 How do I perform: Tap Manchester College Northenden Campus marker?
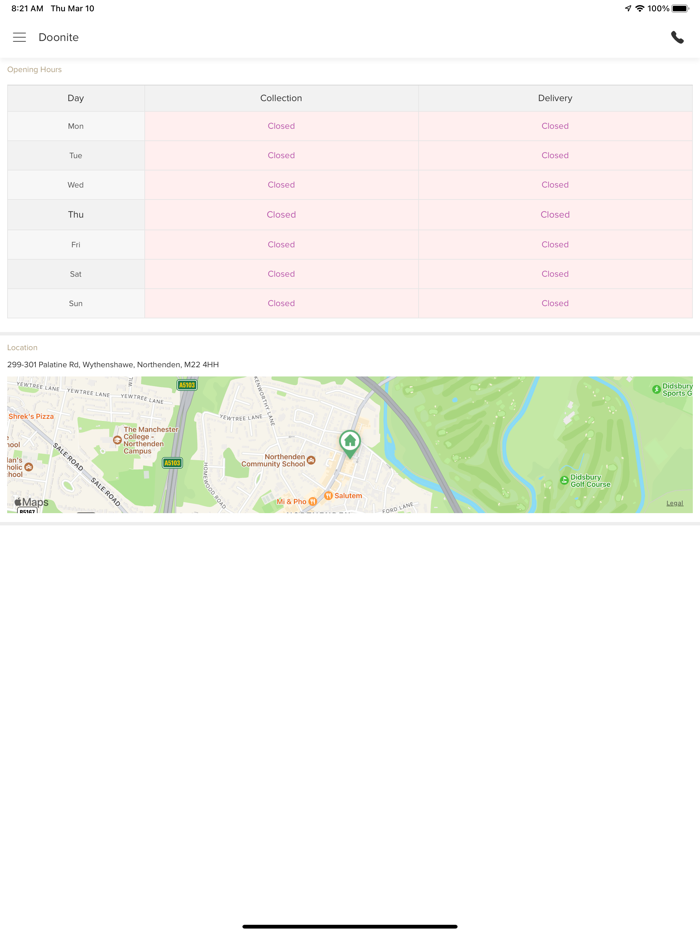[x=117, y=440]
